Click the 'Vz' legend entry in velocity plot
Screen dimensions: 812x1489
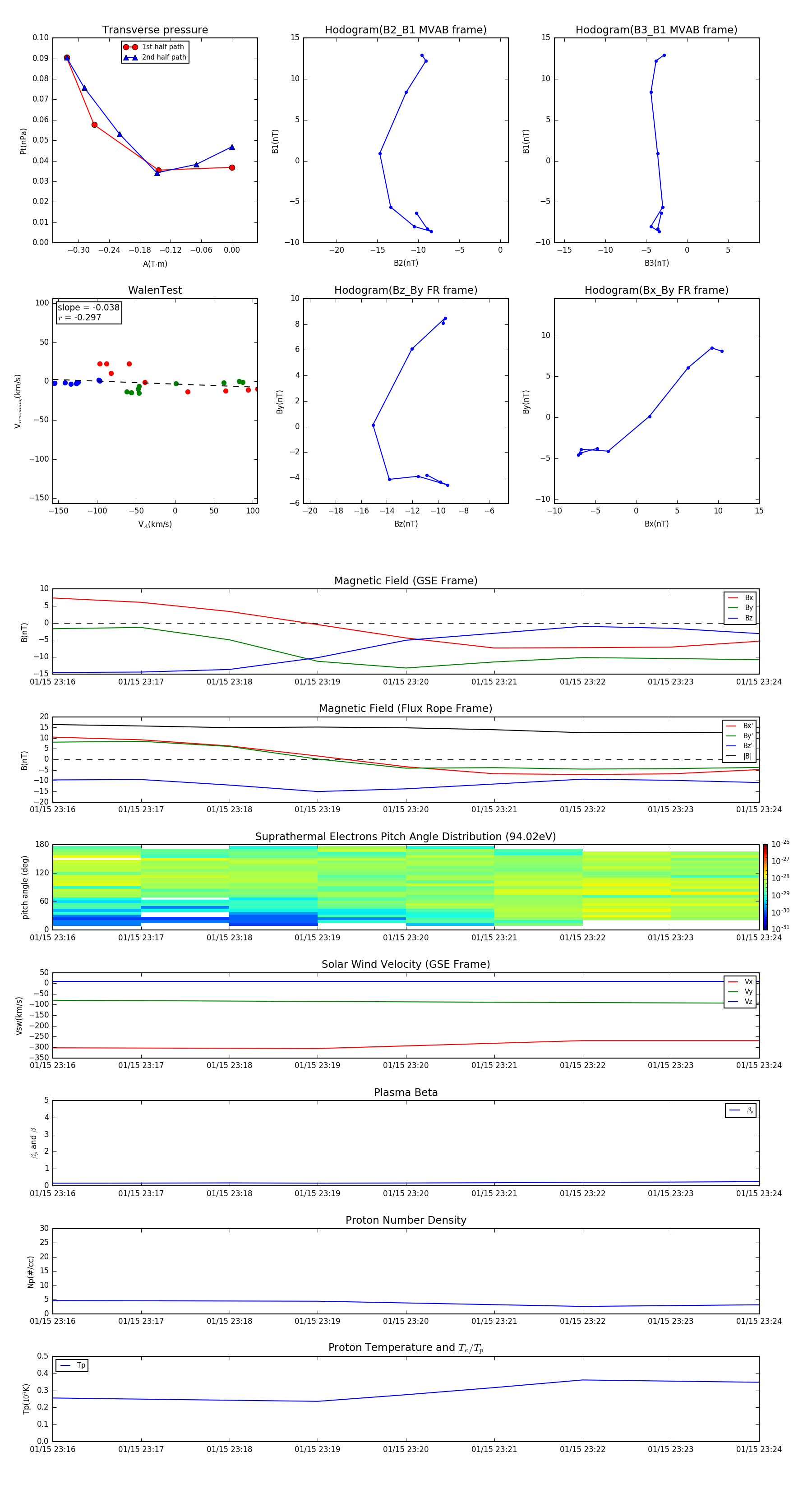coord(740,1002)
